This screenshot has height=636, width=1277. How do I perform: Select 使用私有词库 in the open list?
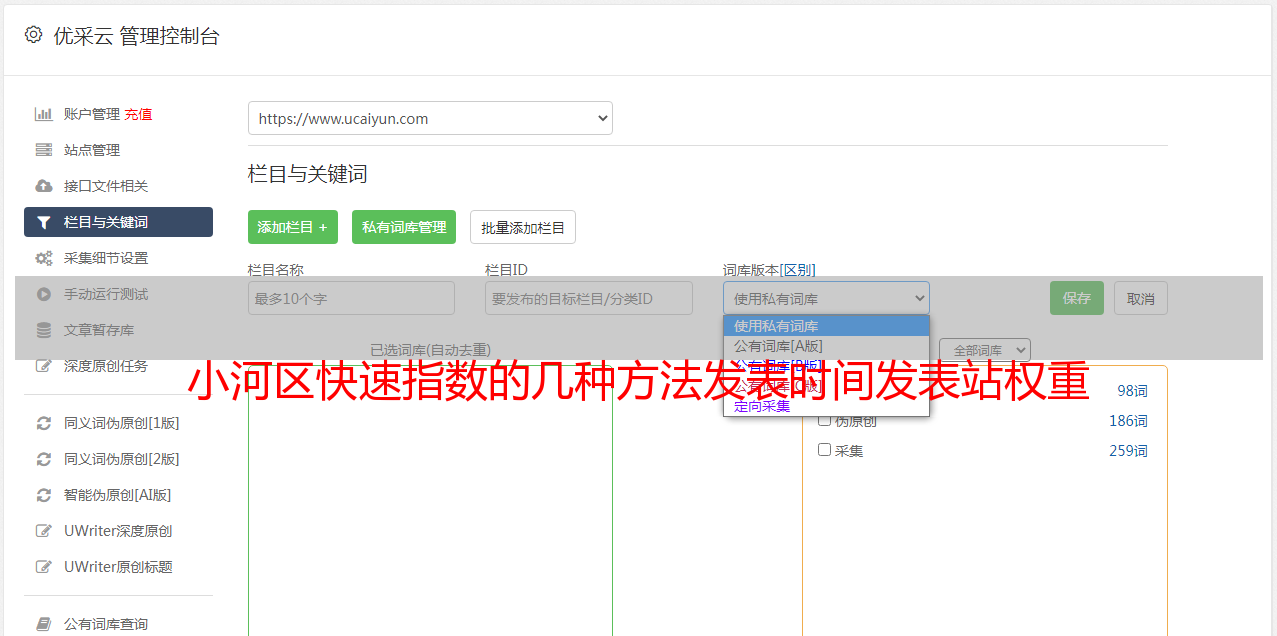click(x=826, y=326)
